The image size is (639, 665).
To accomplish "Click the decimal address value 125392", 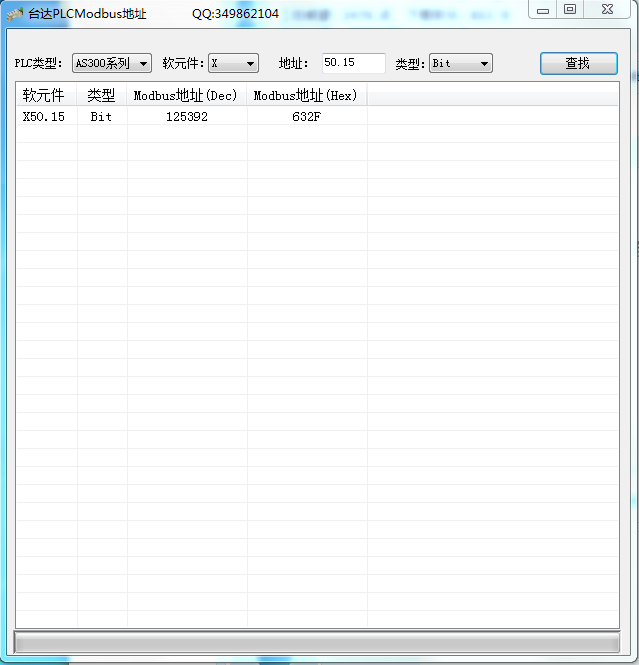I will (x=186, y=117).
